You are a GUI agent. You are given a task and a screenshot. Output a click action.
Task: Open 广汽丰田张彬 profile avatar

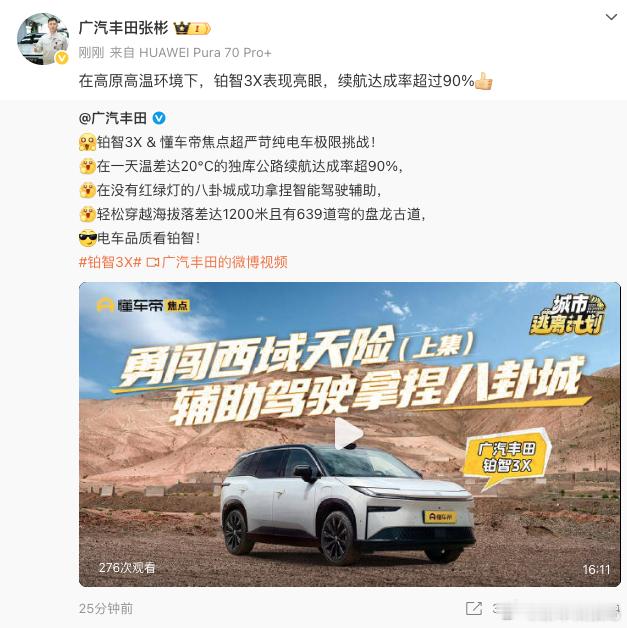pos(43,39)
